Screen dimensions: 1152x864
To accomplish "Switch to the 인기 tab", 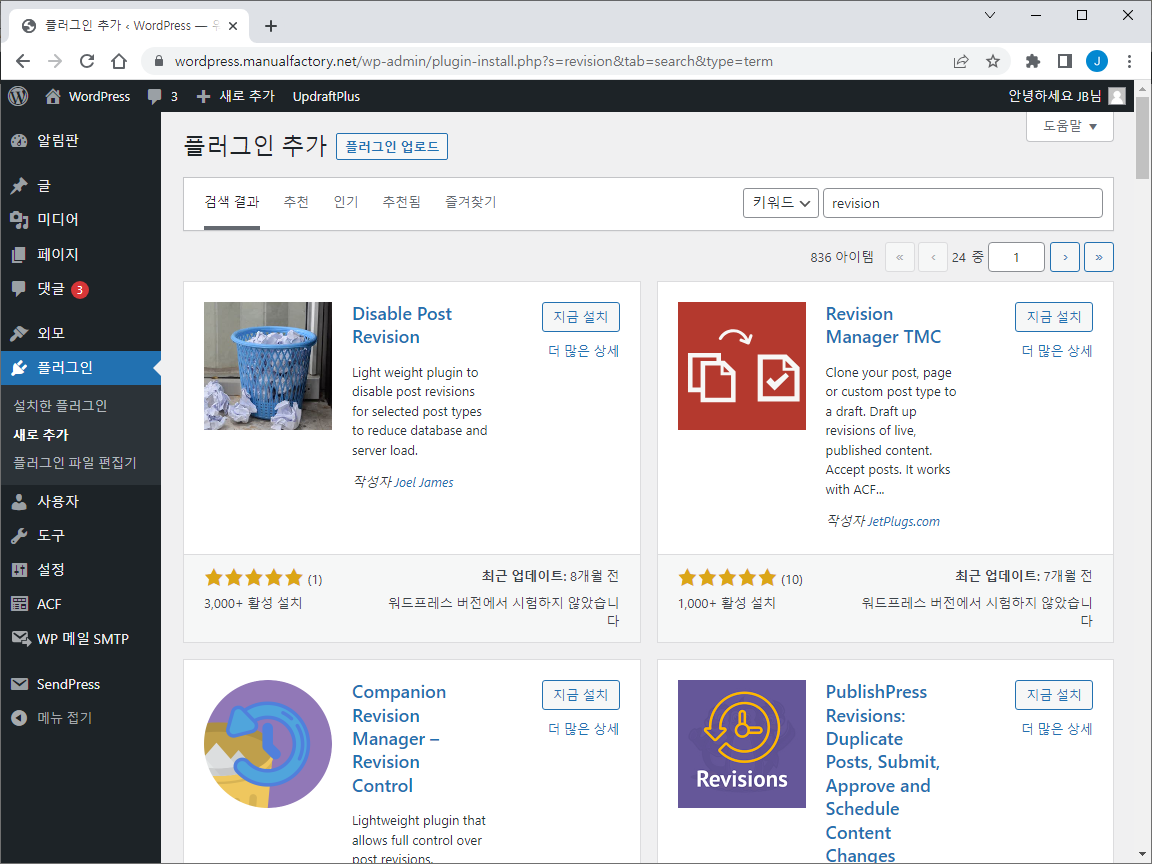I will click(346, 202).
